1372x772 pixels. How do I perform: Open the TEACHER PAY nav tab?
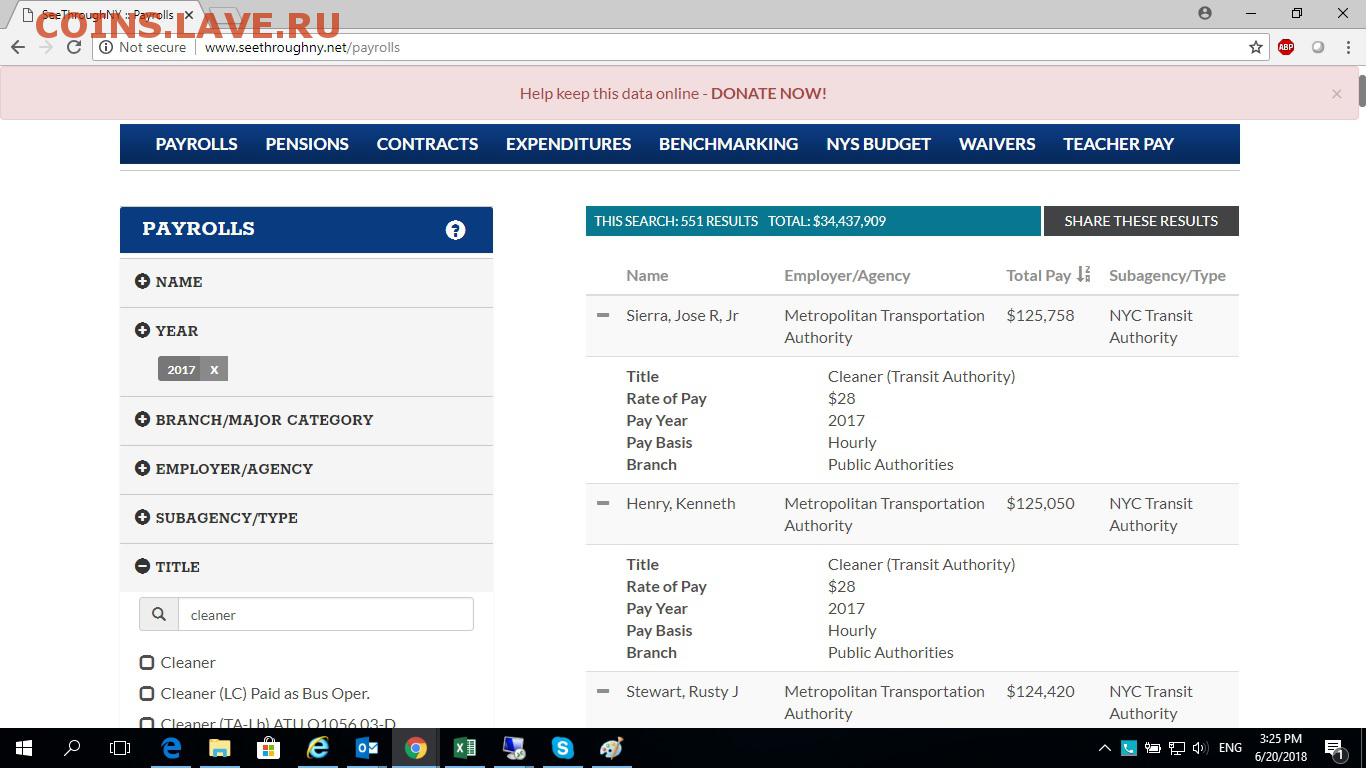pyautogui.click(x=1118, y=144)
